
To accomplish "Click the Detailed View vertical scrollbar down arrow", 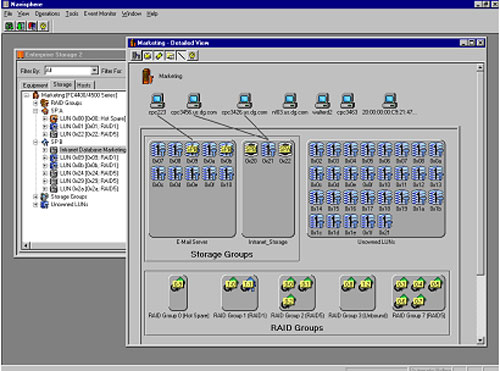I will 480,340.
